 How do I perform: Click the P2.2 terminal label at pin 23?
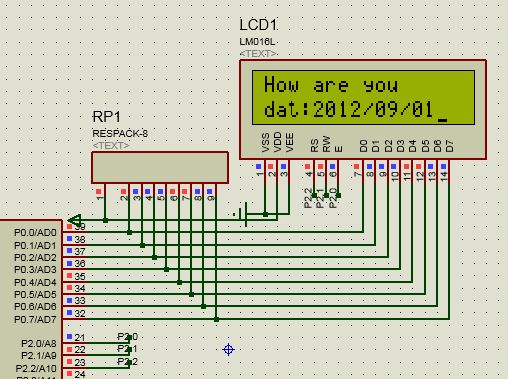click(x=127, y=361)
